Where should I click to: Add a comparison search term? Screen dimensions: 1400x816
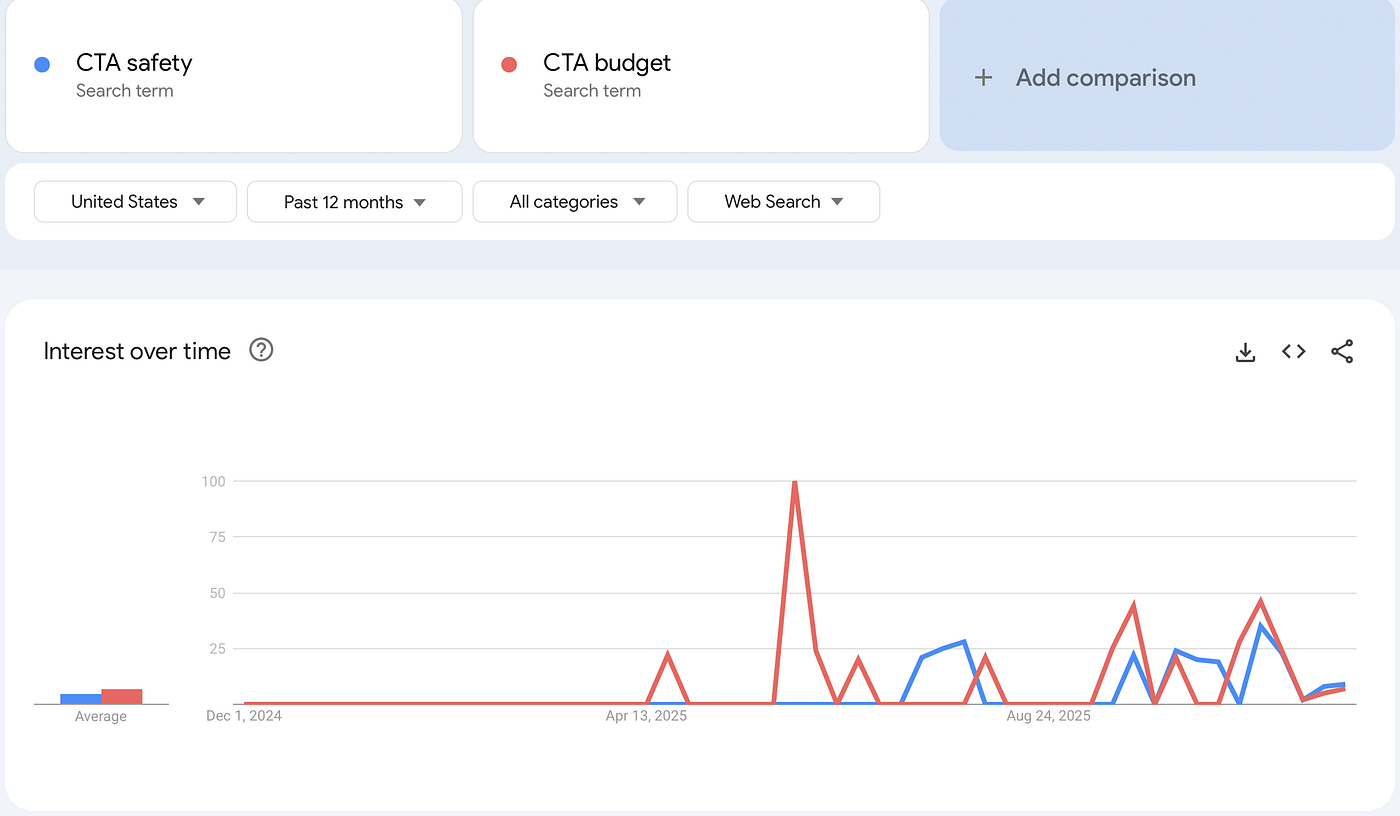pyautogui.click(x=1167, y=76)
